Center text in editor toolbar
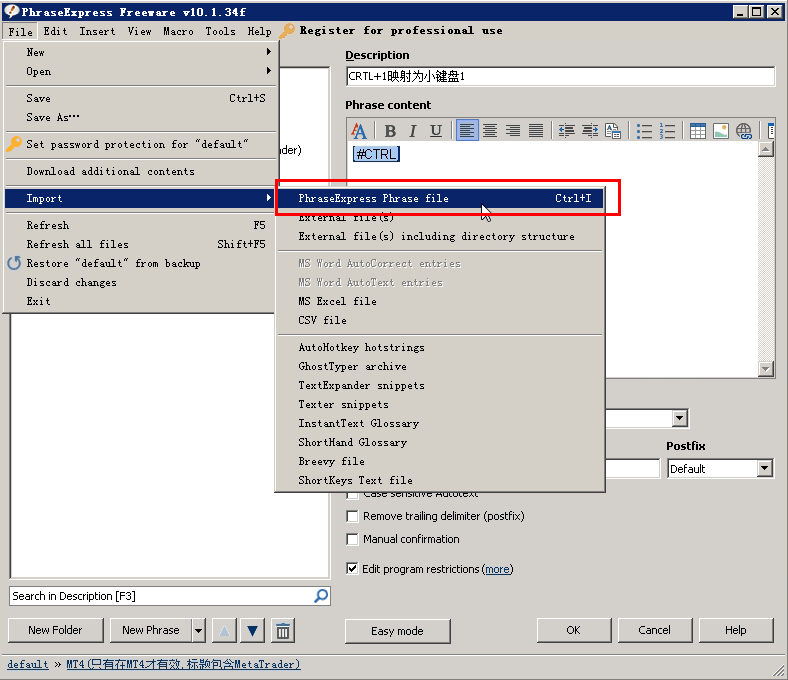The width and height of the screenshot is (788, 680). (490, 131)
